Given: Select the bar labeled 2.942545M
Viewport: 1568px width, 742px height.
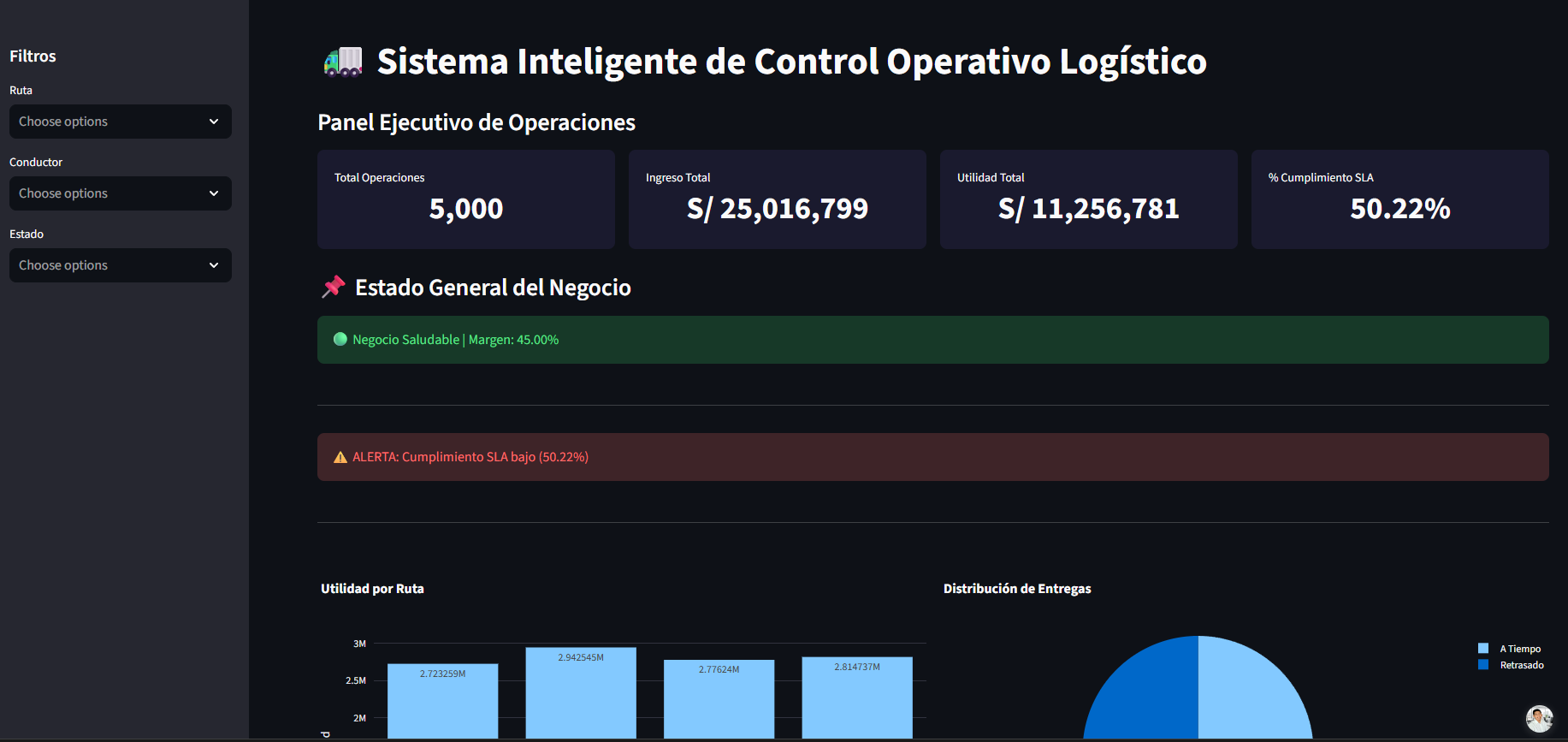Looking at the screenshot, I should click(581, 693).
